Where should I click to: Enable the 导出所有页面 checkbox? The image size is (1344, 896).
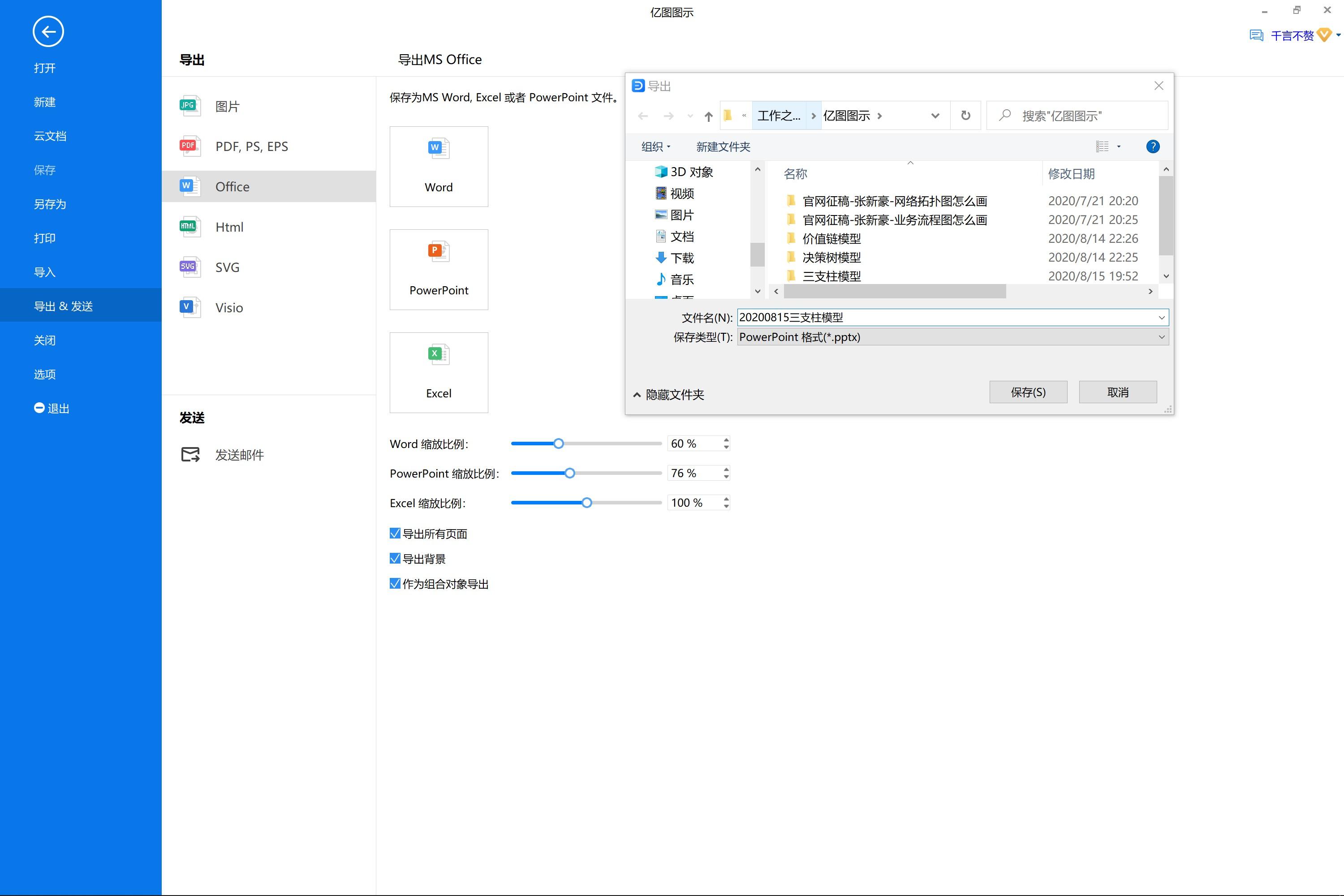click(x=394, y=533)
